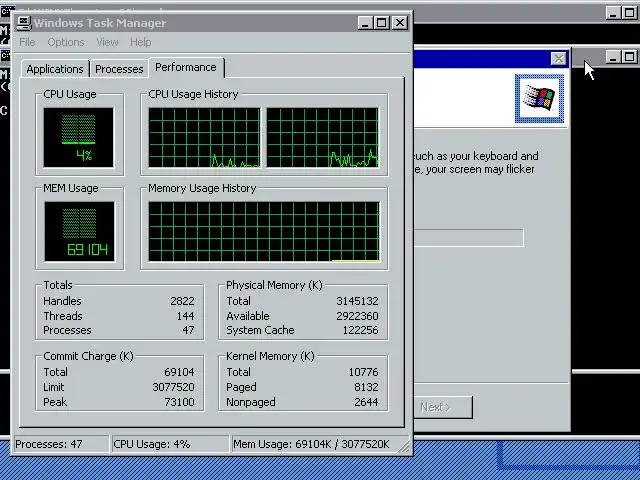The height and width of the screenshot is (480, 640).
Task: Switch to the Applications tab
Action: [x=55, y=69]
